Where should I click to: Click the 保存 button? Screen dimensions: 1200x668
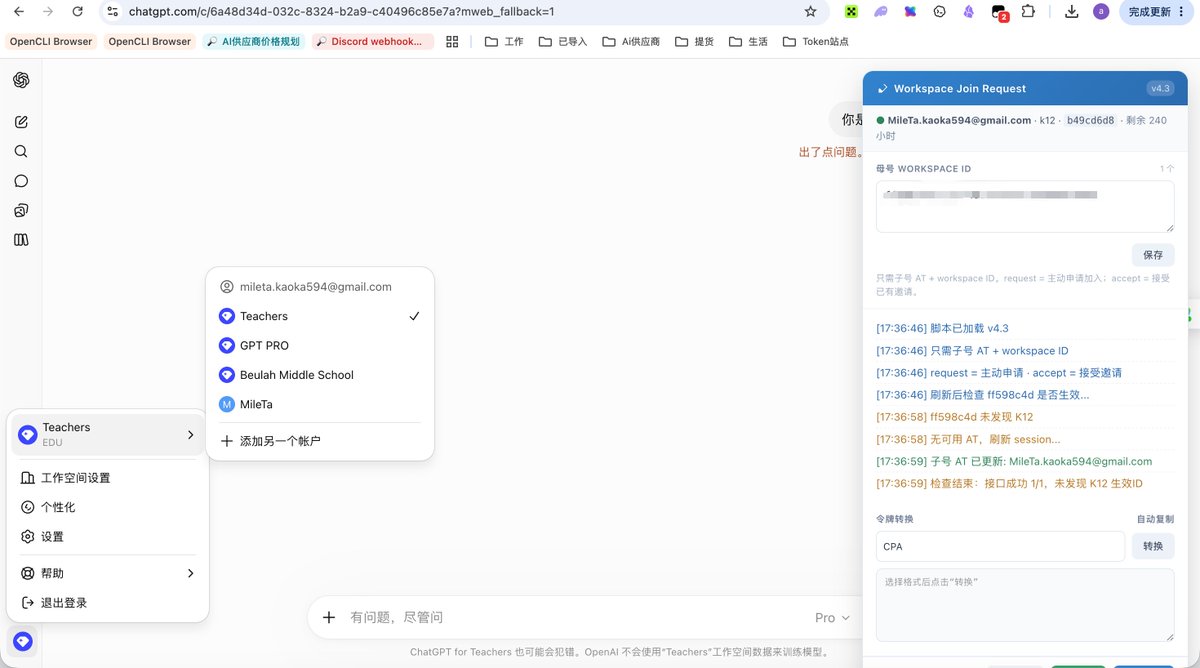[x=1153, y=255]
